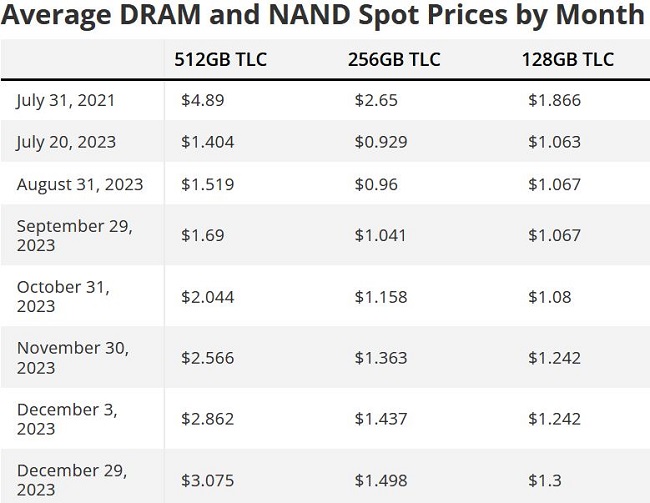650x503 pixels.
Task: Click the December 3, 2023 date cell
Action: click(x=67, y=419)
